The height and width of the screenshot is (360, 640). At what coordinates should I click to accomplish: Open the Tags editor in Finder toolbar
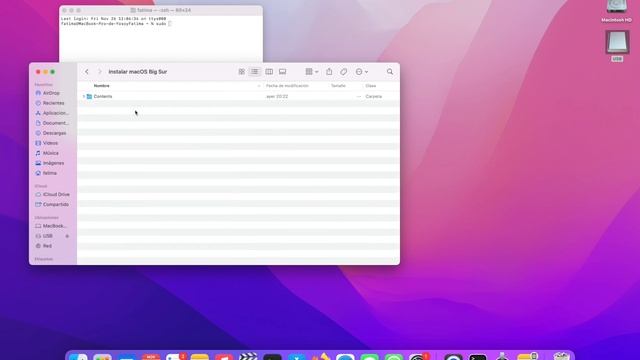pyautogui.click(x=344, y=72)
